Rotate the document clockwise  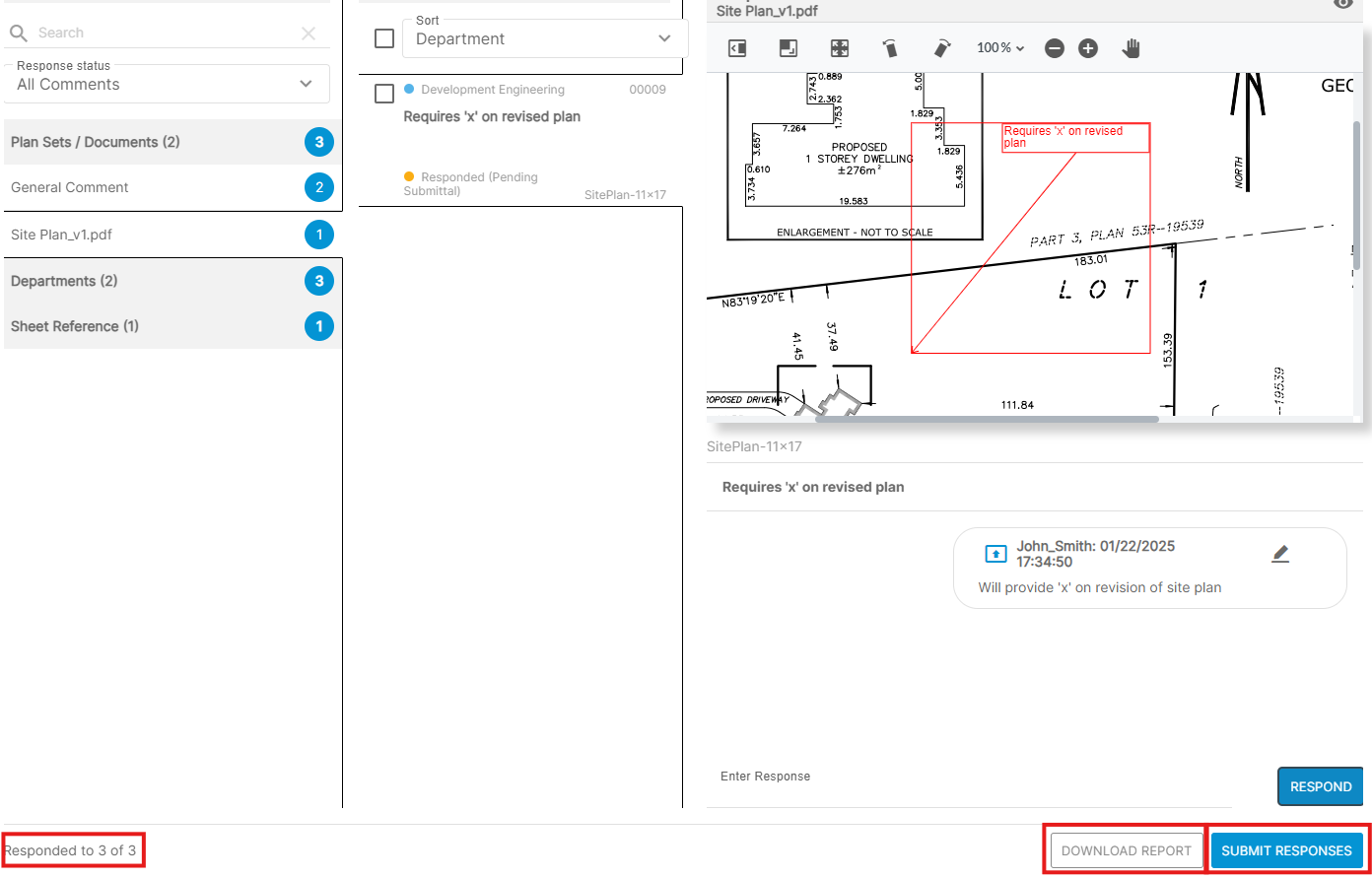click(942, 48)
